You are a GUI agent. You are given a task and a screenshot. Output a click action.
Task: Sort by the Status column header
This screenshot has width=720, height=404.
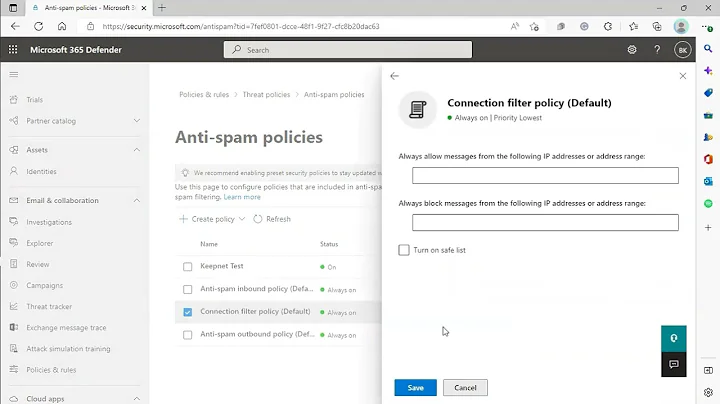point(329,244)
